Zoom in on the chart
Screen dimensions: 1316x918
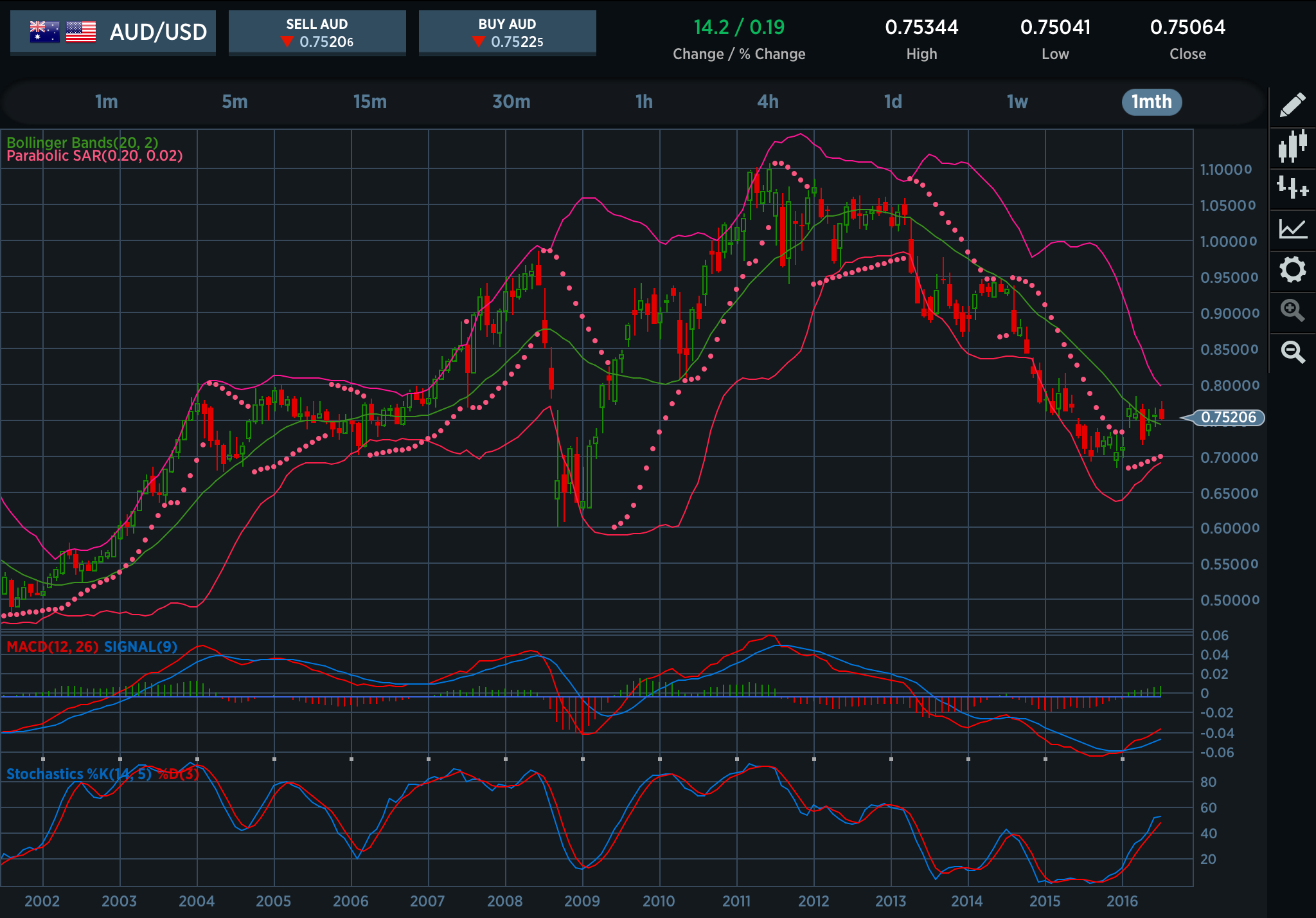[1292, 310]
